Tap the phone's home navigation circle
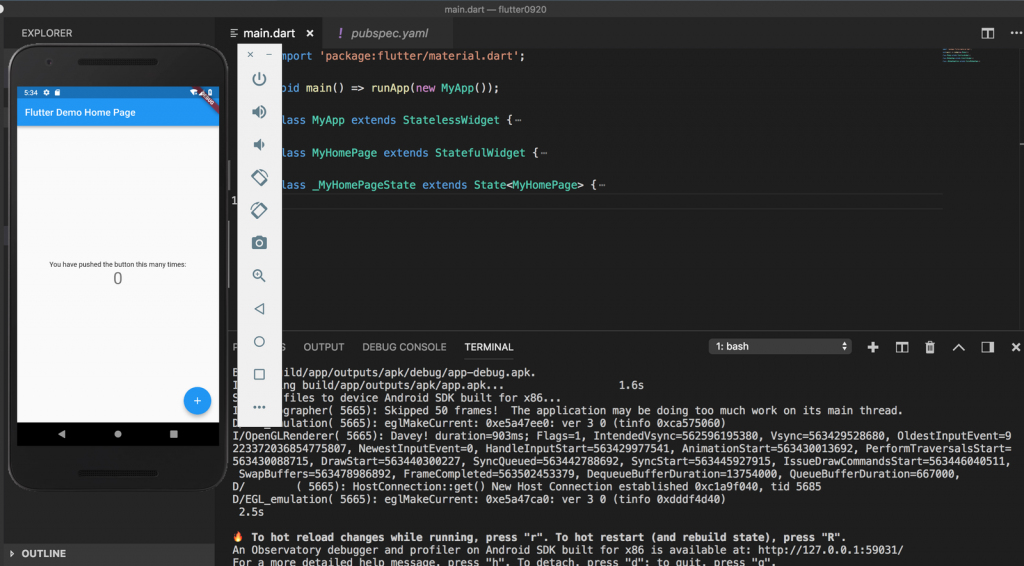 118,434
